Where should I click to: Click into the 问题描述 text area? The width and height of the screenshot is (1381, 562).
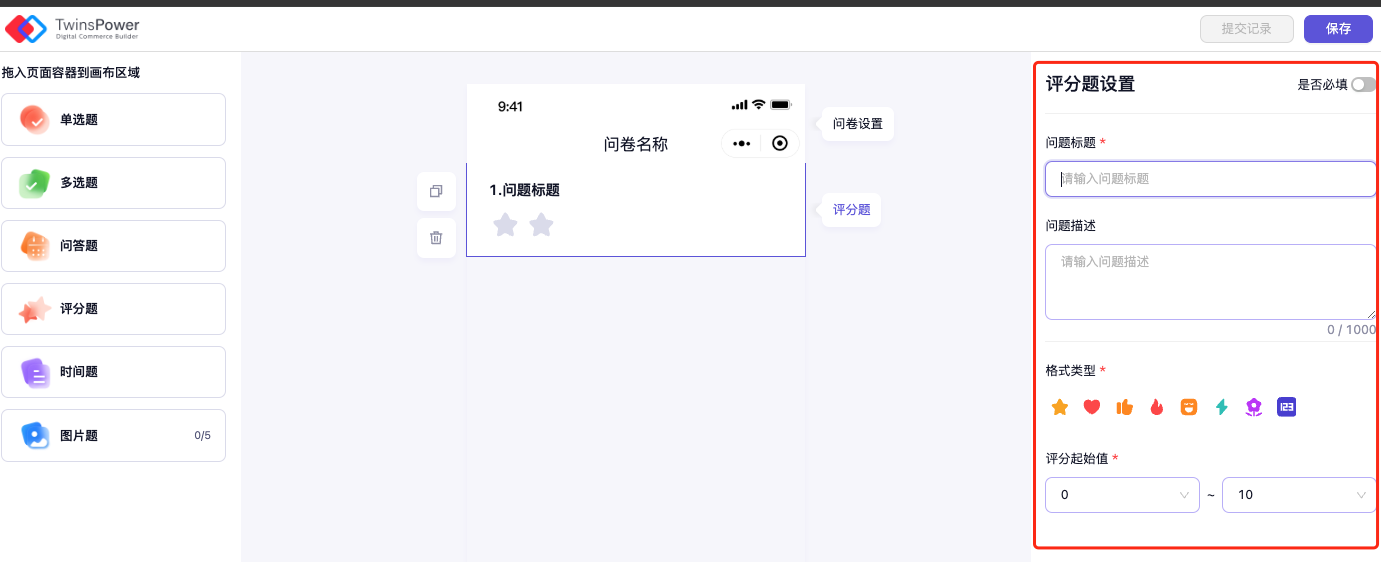[1210, 282]
